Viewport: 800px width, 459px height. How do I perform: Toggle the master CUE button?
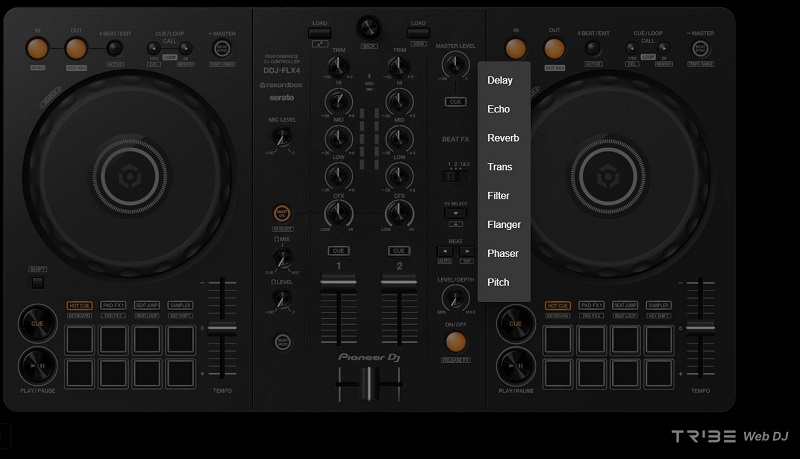455,102
